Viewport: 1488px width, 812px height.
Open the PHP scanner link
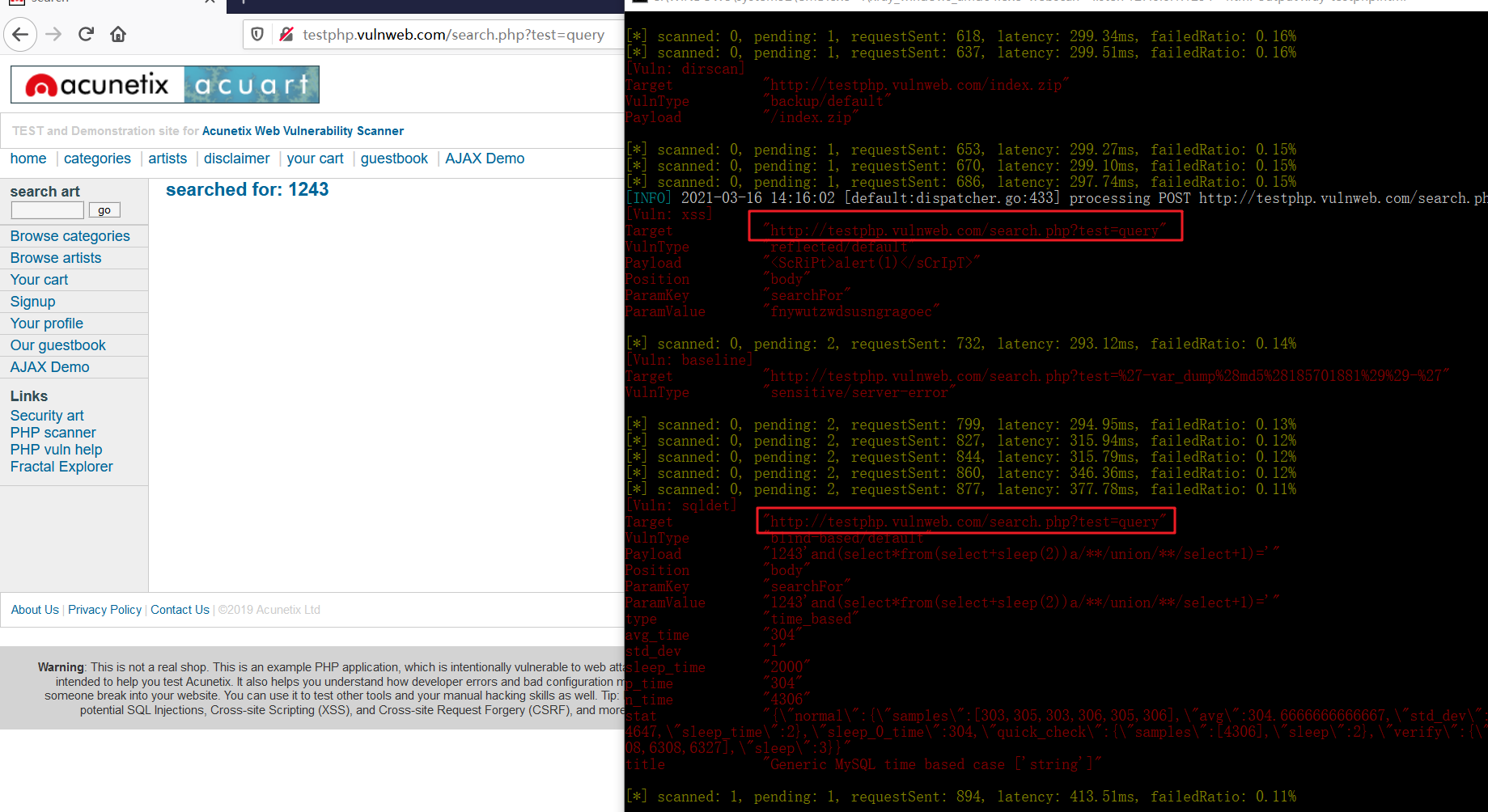tap(53, 433)
